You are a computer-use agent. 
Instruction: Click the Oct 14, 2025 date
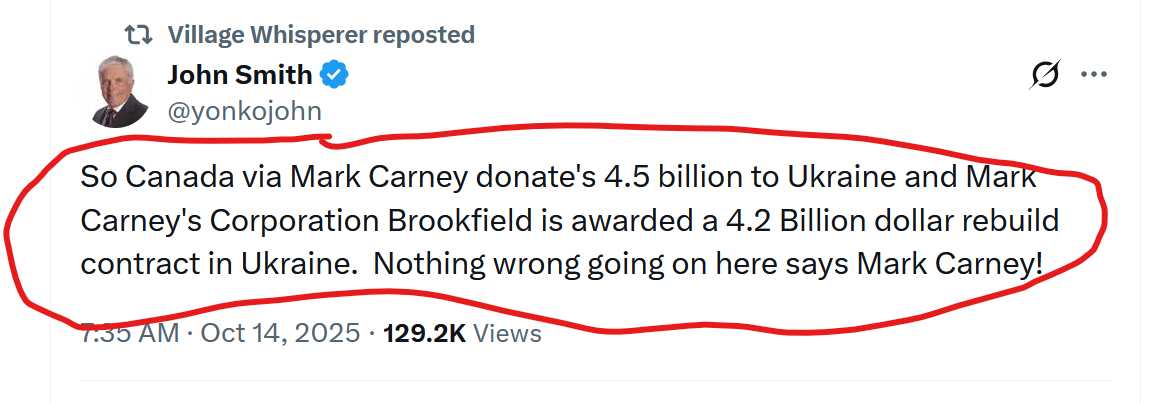280,333
